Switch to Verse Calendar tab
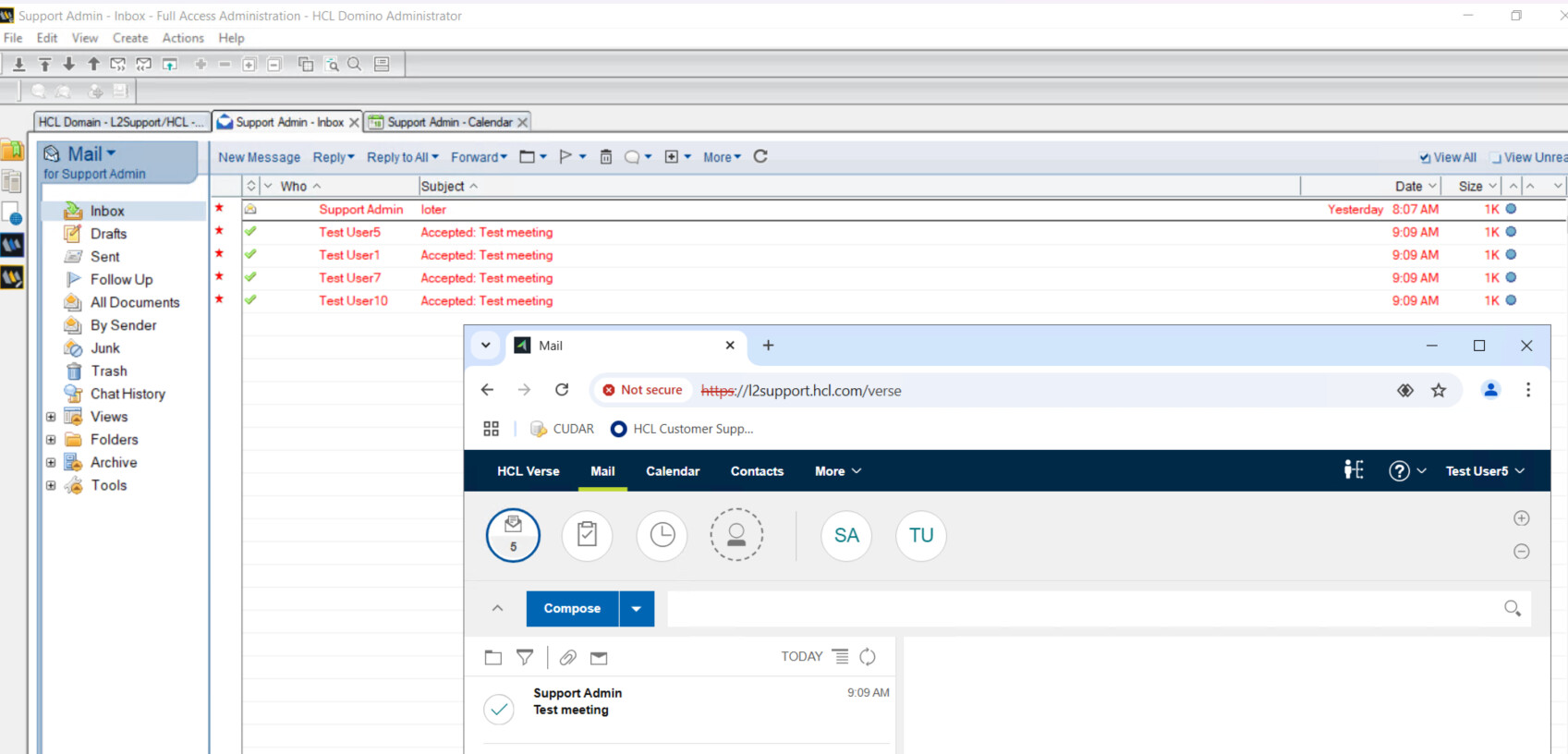 [x=673, y=471]
